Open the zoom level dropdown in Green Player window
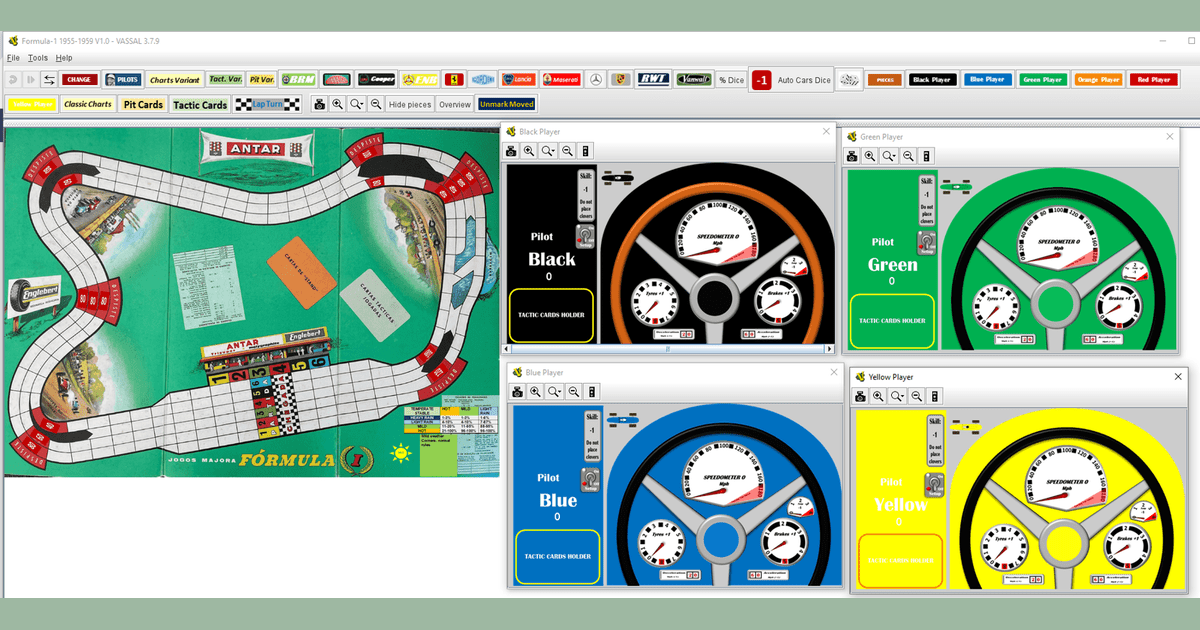 pos(889,156)
